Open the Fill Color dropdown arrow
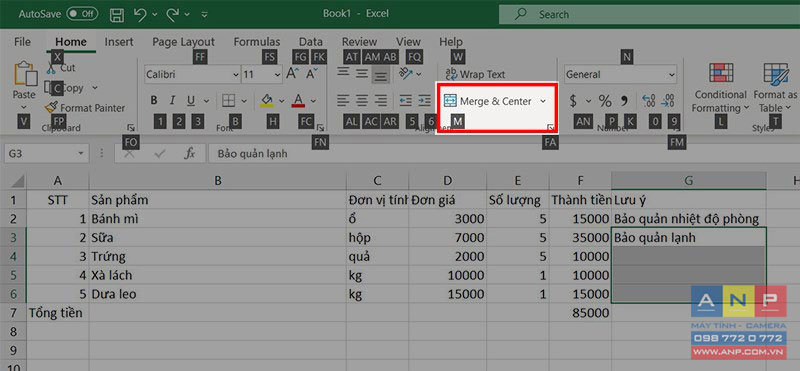 pyautogui.click(x=281, y=101)
